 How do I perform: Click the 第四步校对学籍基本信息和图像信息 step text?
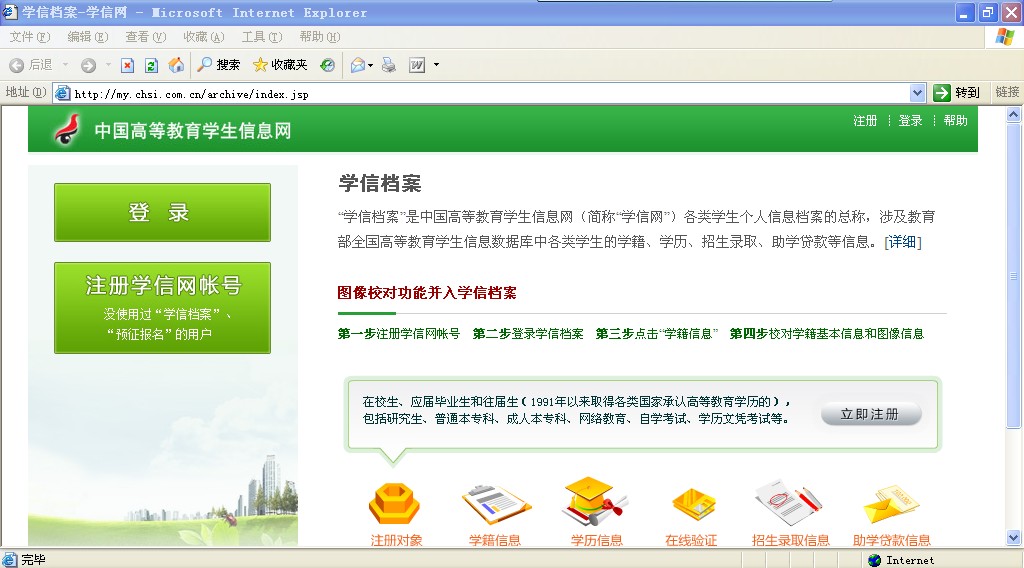tap(826, 334)
